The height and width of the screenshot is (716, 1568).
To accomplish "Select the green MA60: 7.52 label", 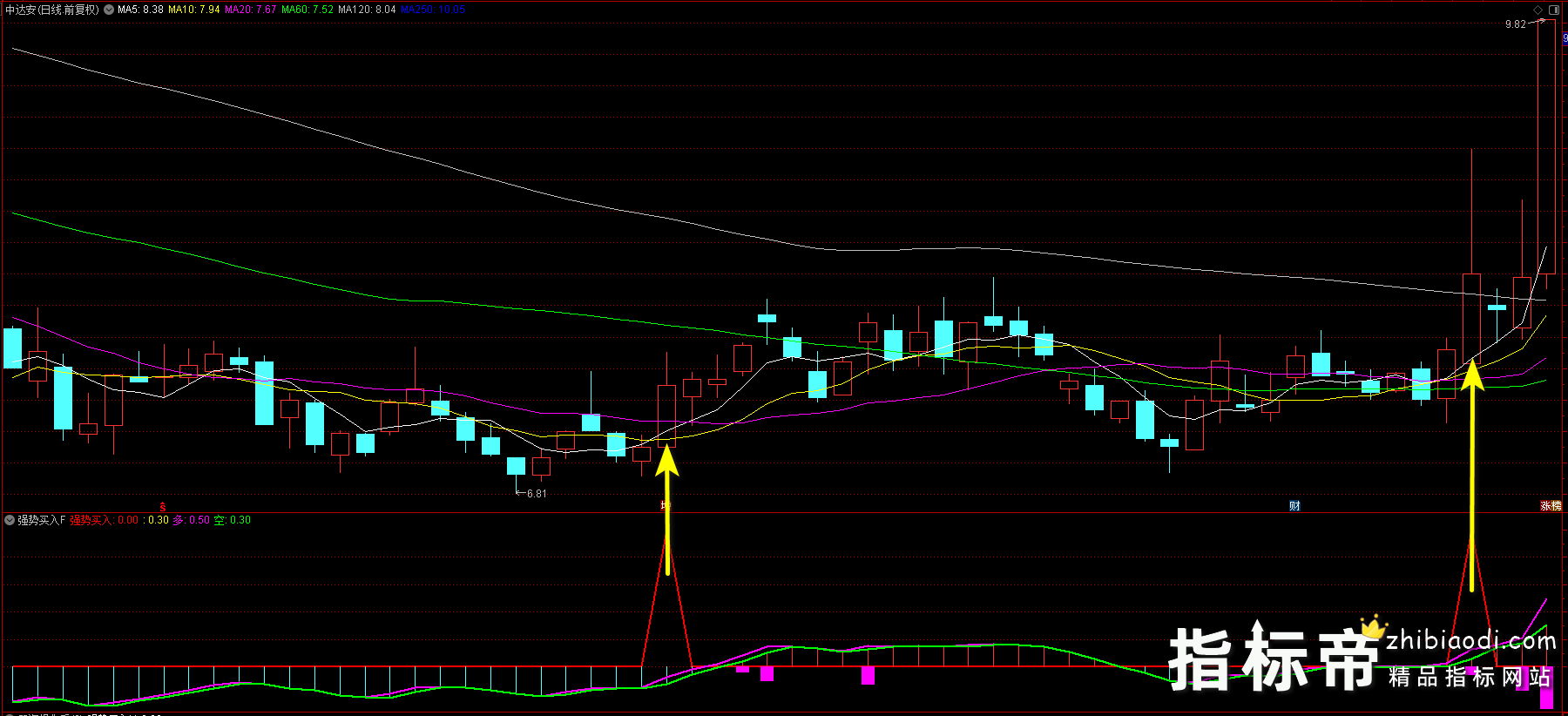I will click(x=308, y=10).
